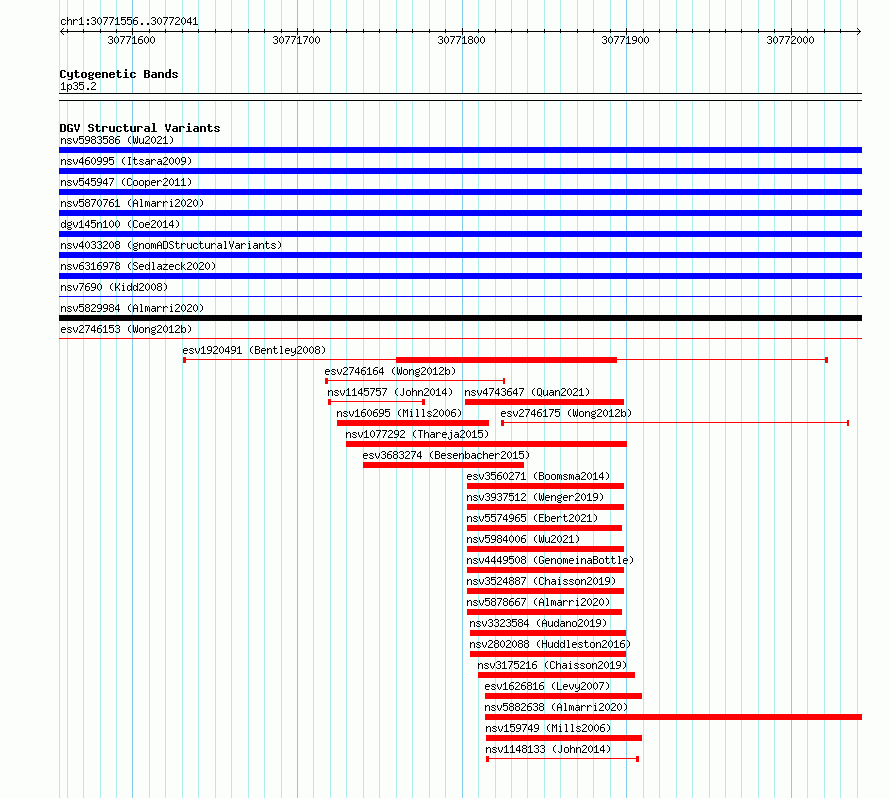Open esv1920491 (Bentley2008) variant label
The image size is (890, 798).
click(254, 350)
